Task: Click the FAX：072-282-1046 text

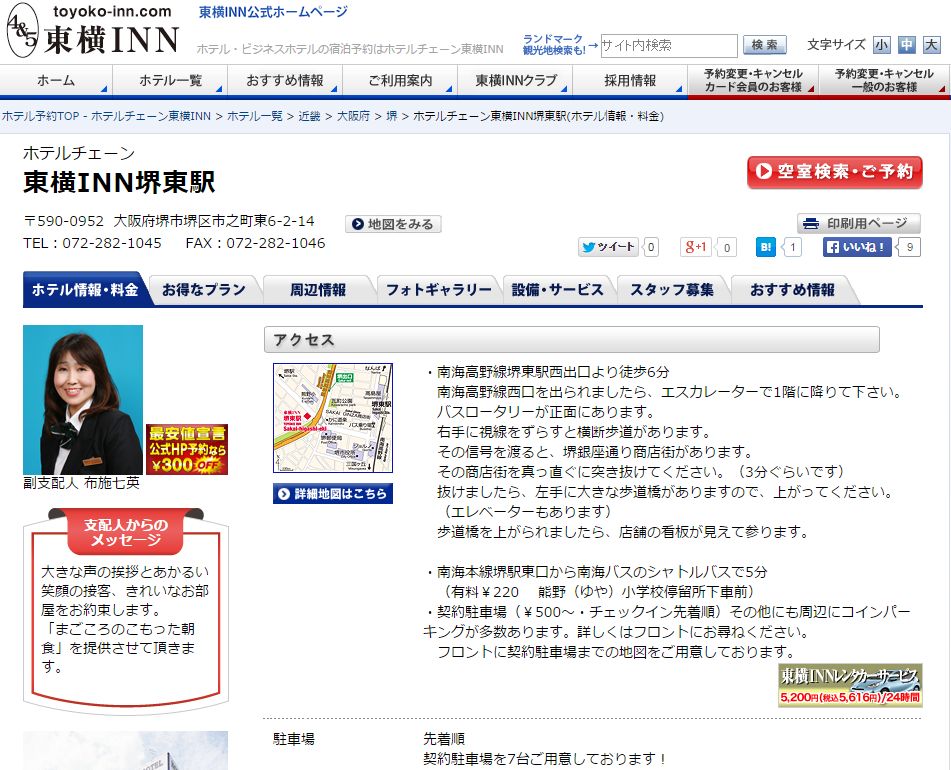Action: (x=255, y=243)
